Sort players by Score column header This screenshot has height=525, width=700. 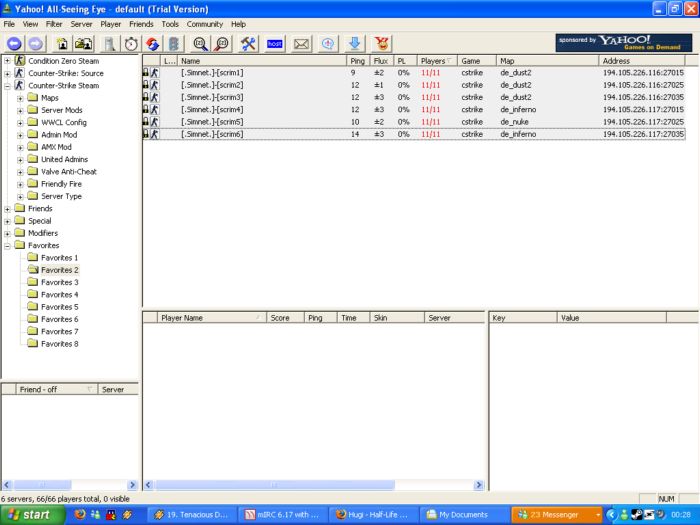(285, 318)
